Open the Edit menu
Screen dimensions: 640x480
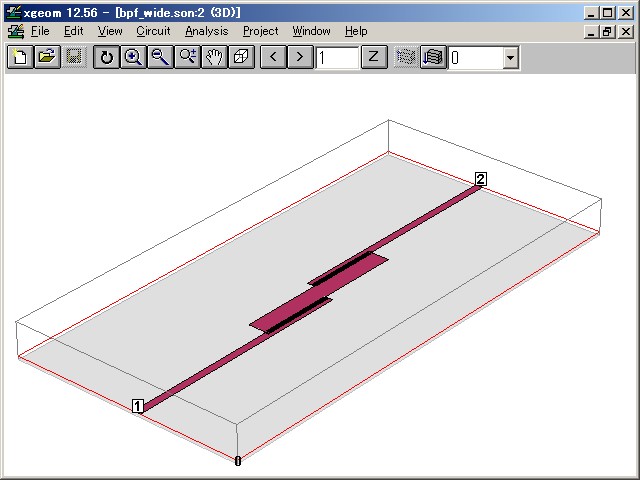(73, 31)
